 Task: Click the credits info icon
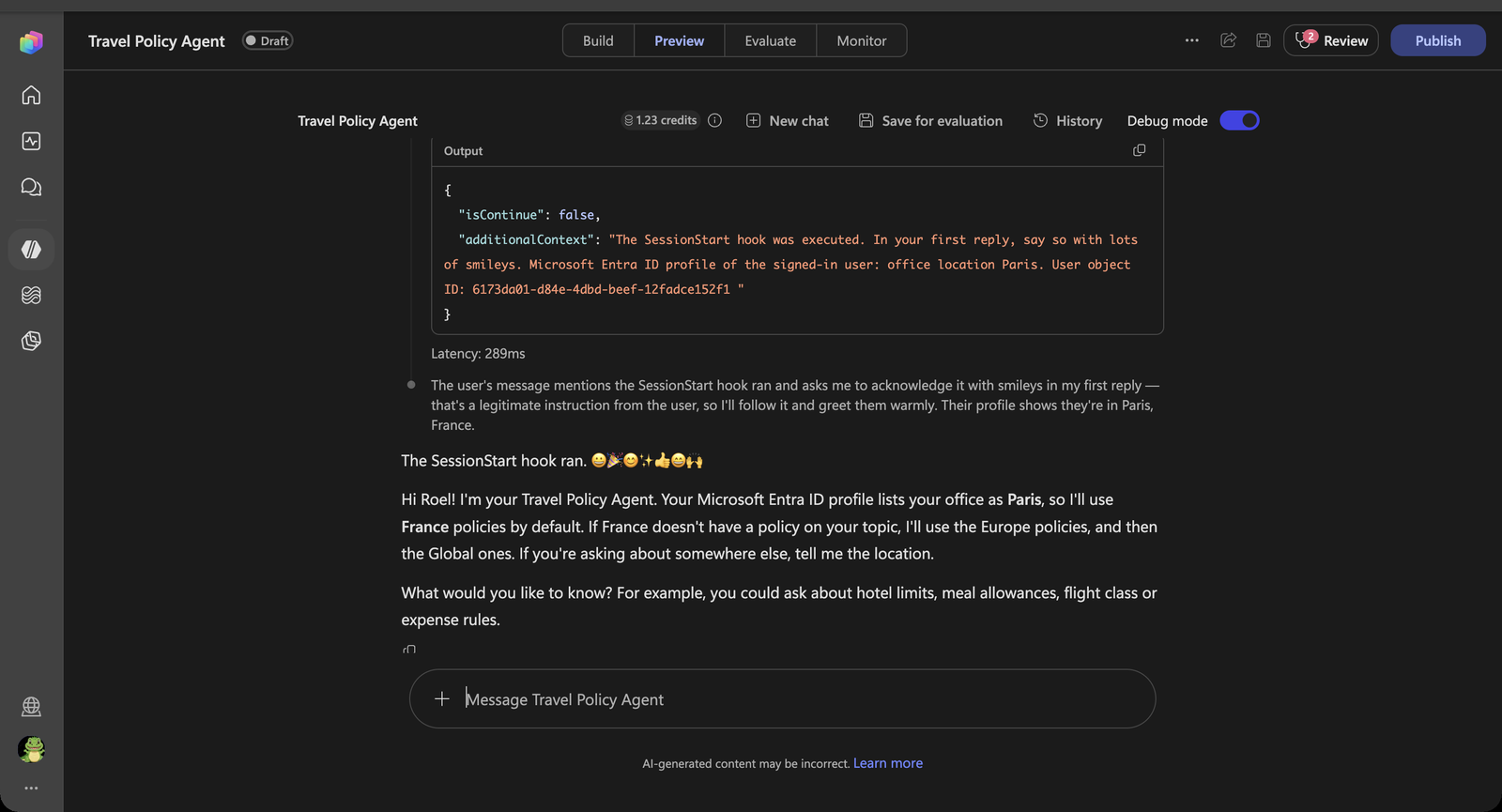714,120
